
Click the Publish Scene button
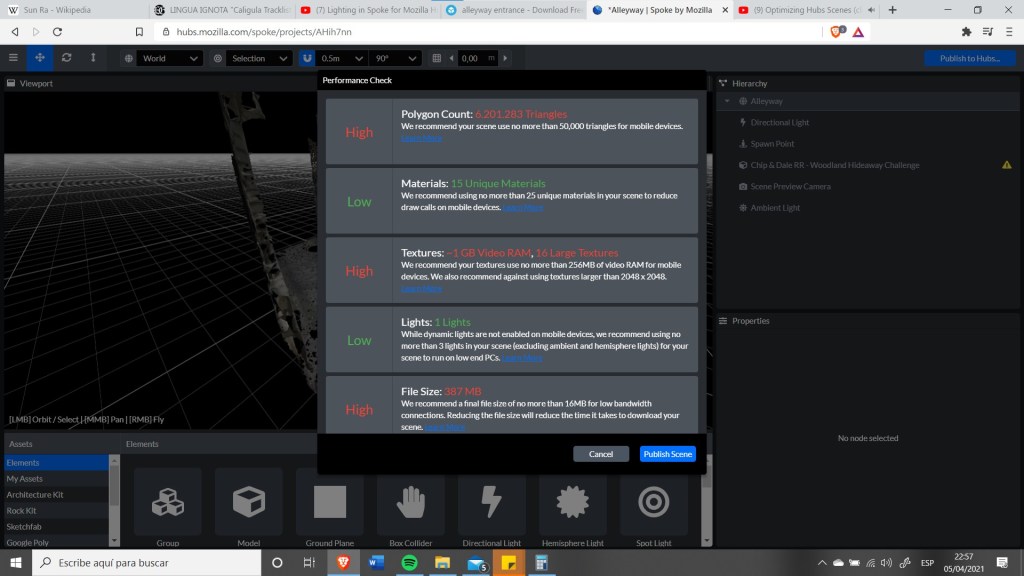pyautogui.click(x=667, y=454)
